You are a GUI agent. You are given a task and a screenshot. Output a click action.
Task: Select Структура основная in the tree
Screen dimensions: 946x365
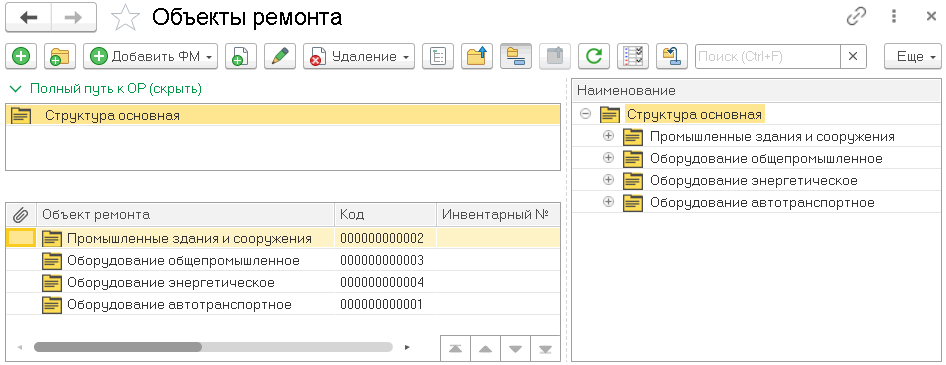tap(694, 114)
